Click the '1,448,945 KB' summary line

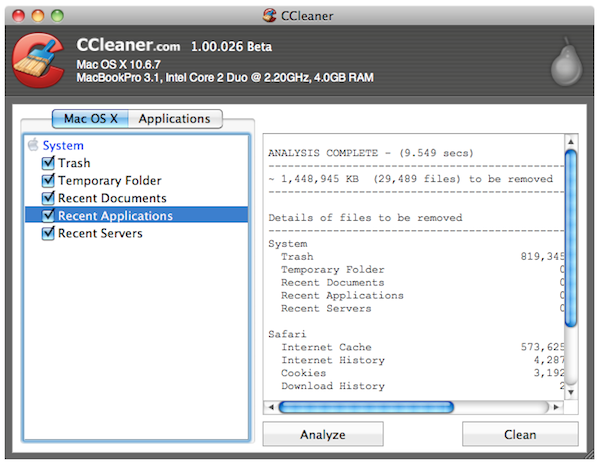(411, 179)
